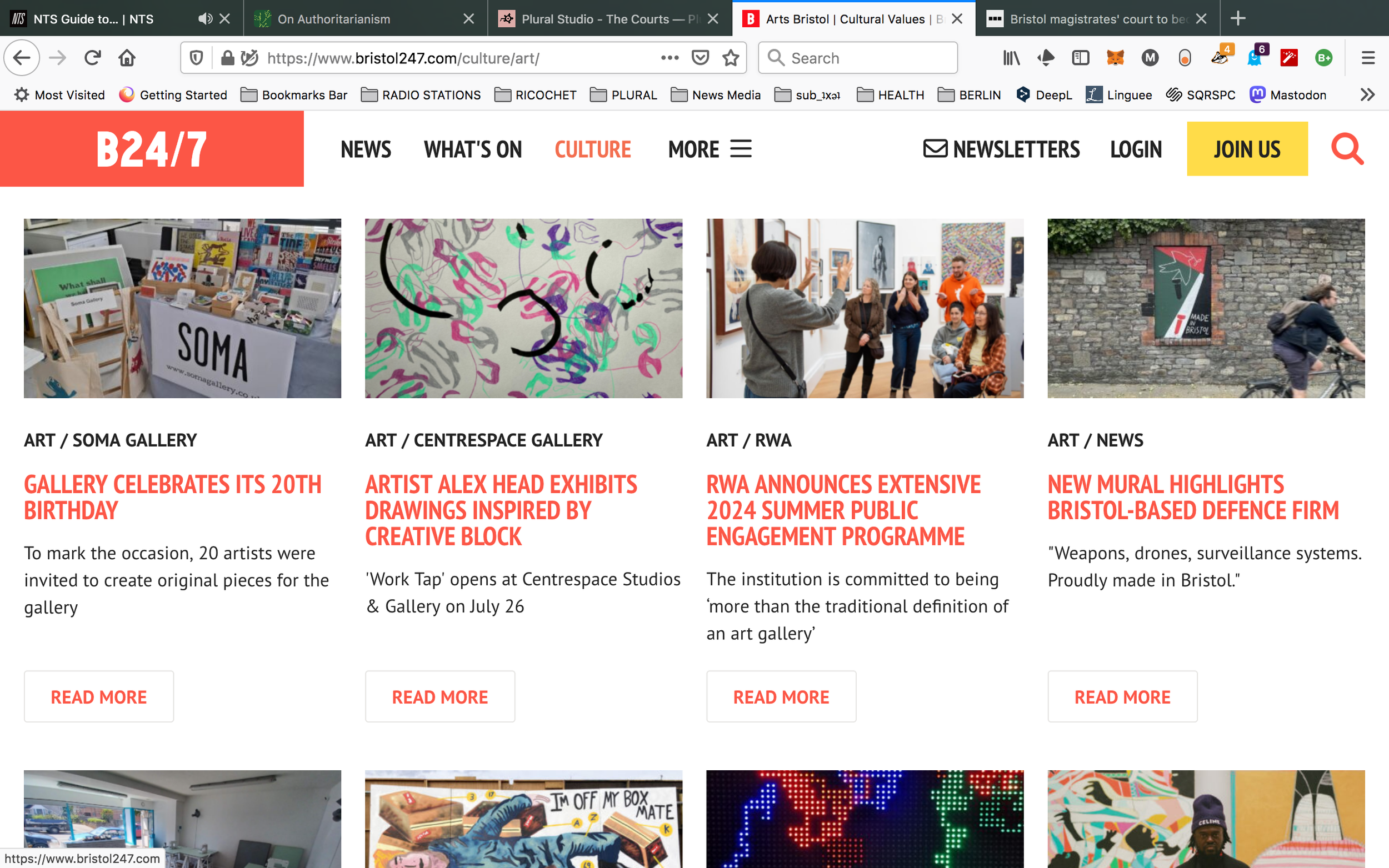Toggle the sidebar view icon

(x=1081, y=58)
